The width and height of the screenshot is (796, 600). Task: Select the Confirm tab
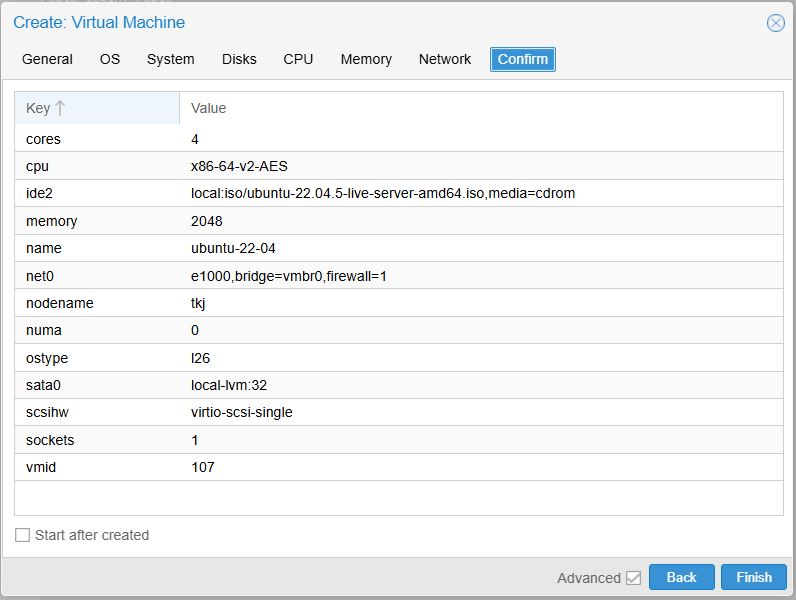click(522, 59)
